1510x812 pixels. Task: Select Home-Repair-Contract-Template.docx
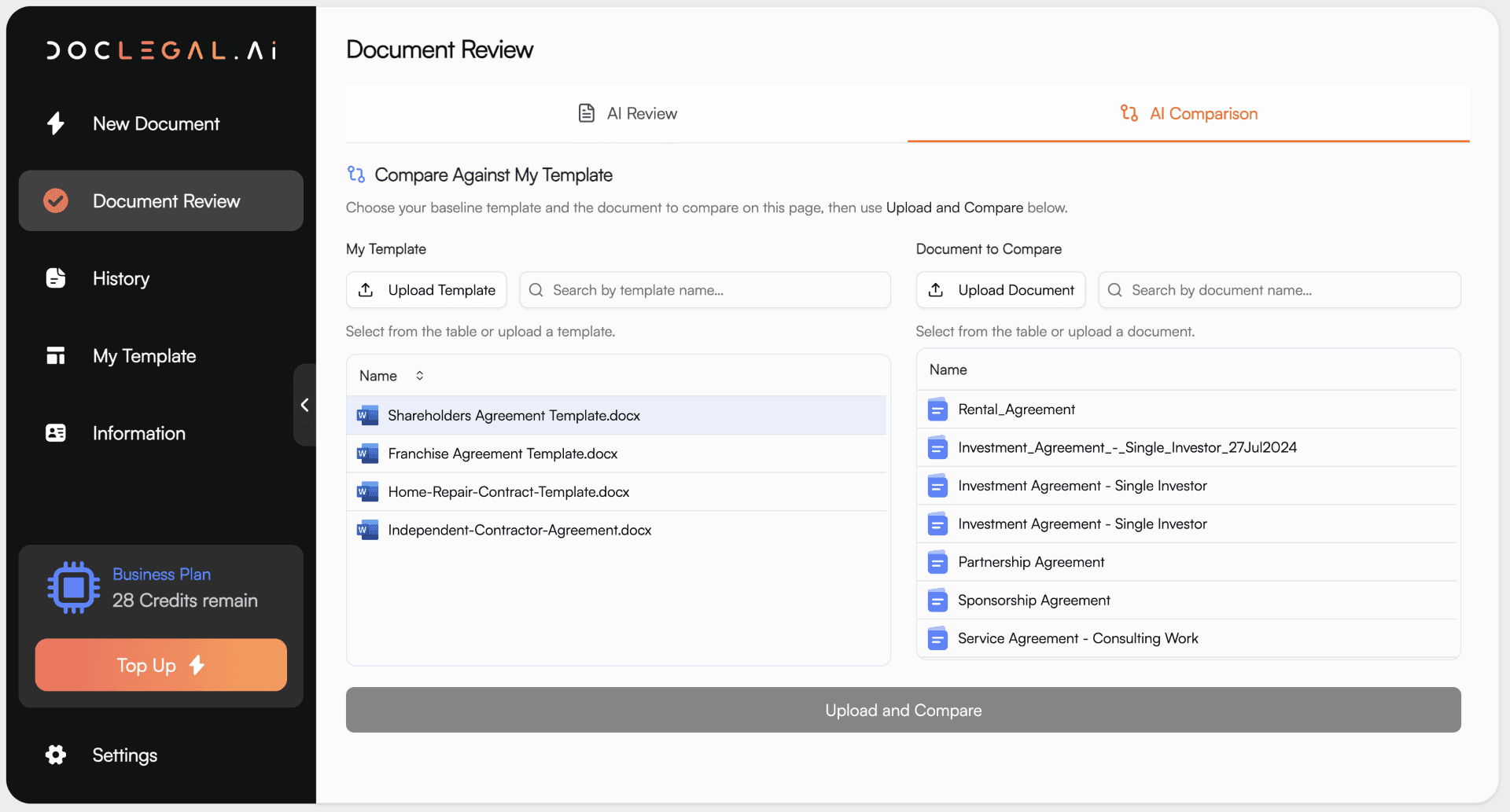617,492
